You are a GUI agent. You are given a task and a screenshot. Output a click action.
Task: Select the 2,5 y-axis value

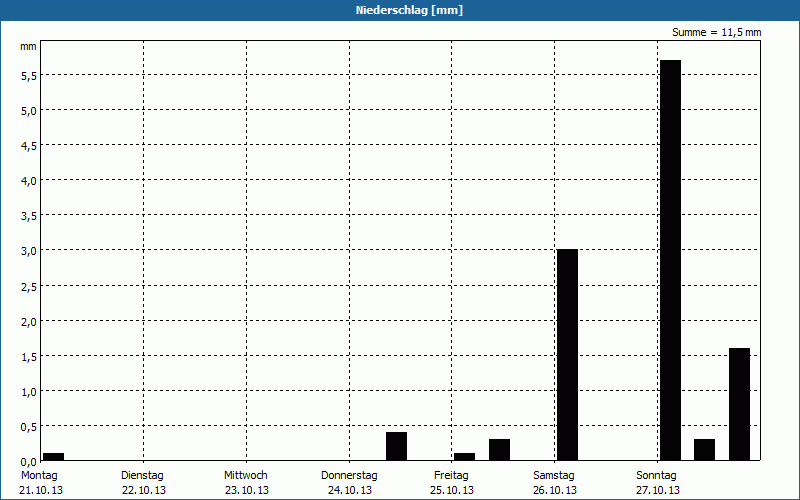coord(28,286)
